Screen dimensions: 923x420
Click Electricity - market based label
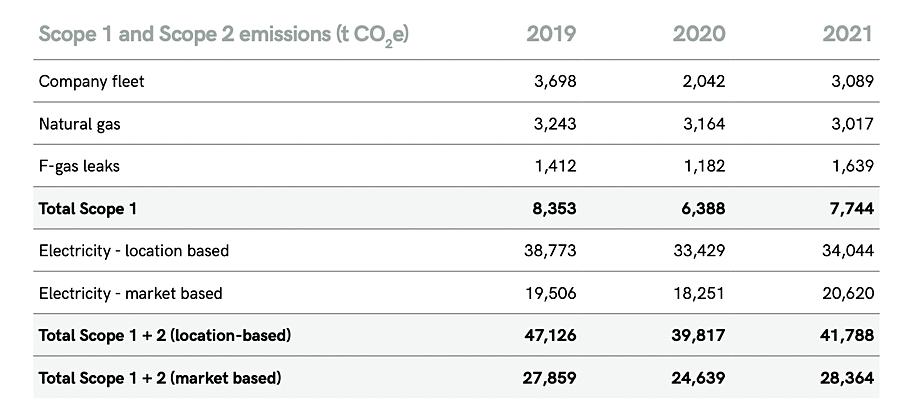click(130, 293)
